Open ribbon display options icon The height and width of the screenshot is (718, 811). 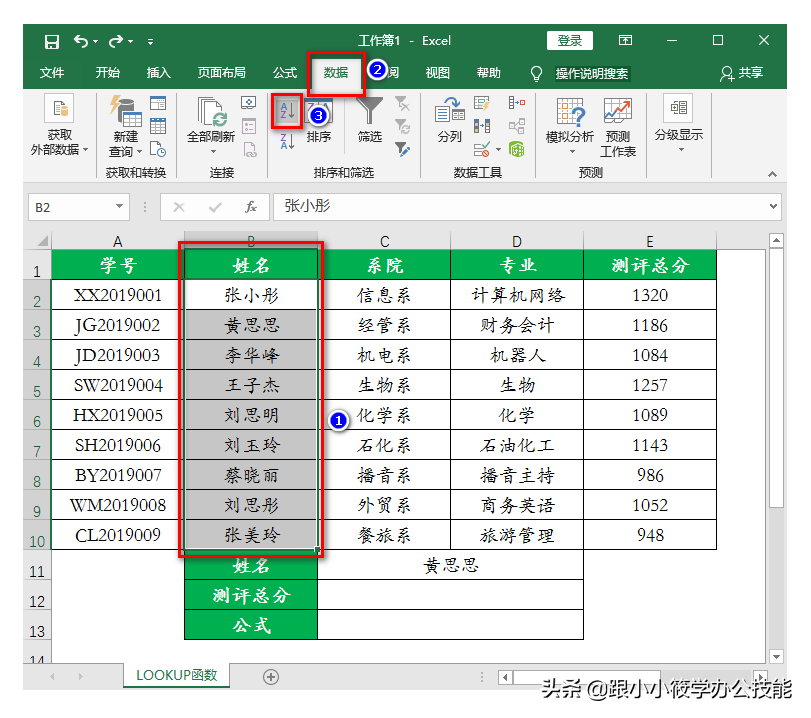click(x=625, y=40)
